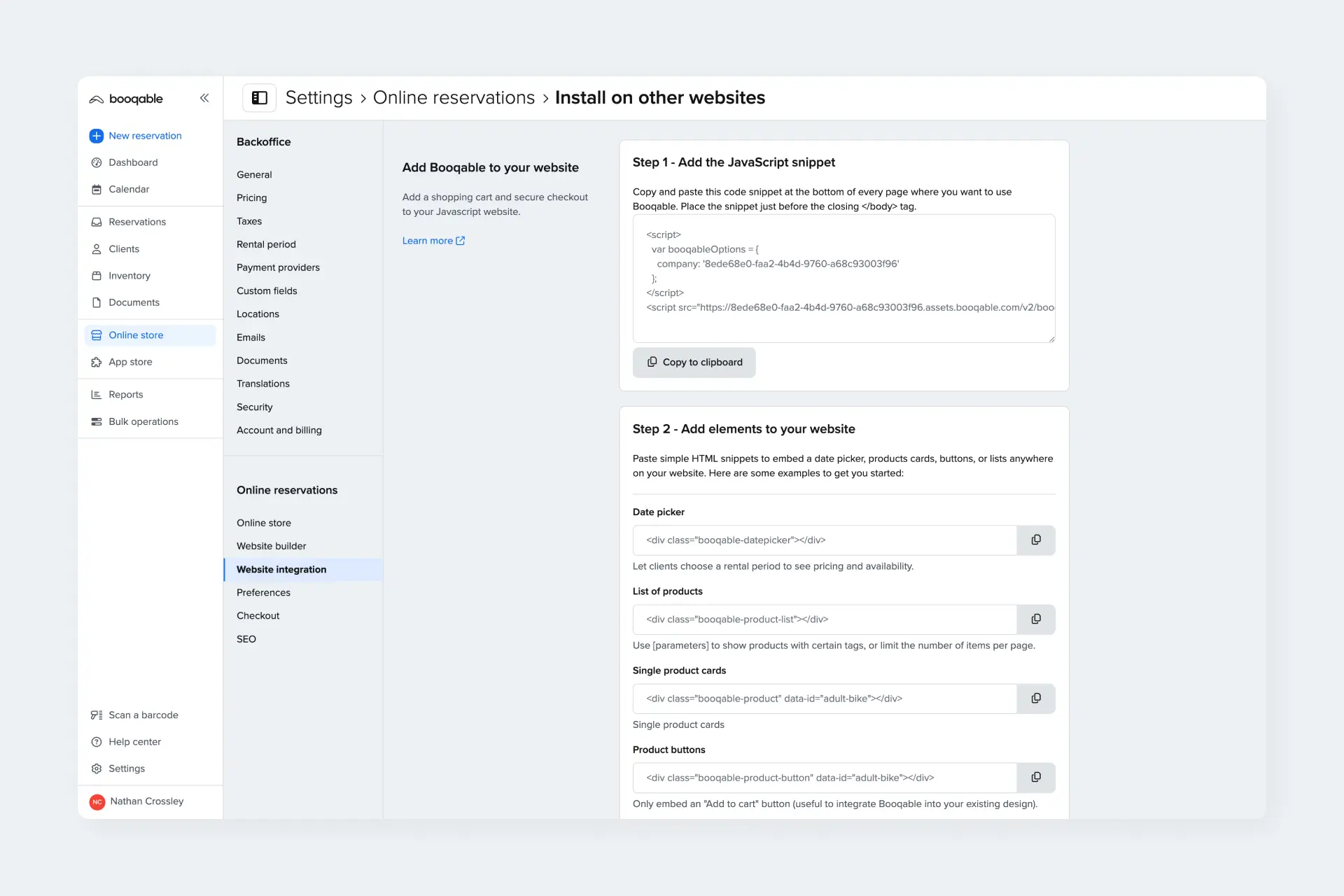Click the Online store storefront icon
This screenshot has height=896, width=1344.
click(97, 335)
